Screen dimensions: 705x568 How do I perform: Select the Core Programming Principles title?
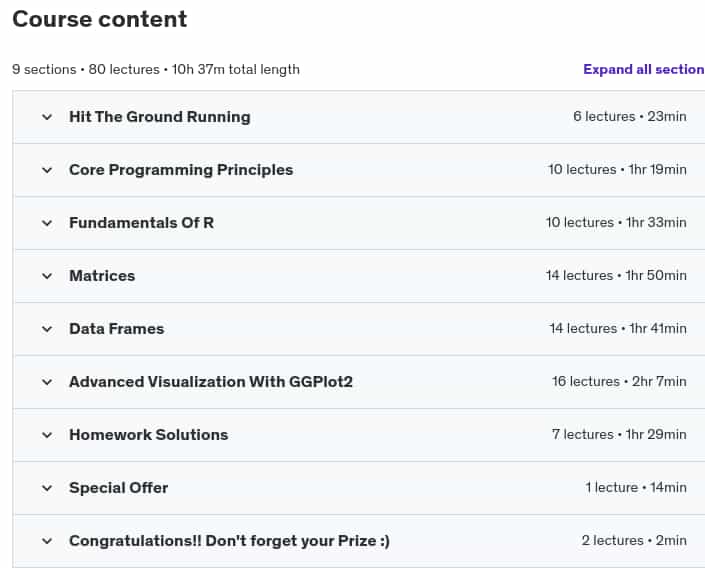point(181,170)
